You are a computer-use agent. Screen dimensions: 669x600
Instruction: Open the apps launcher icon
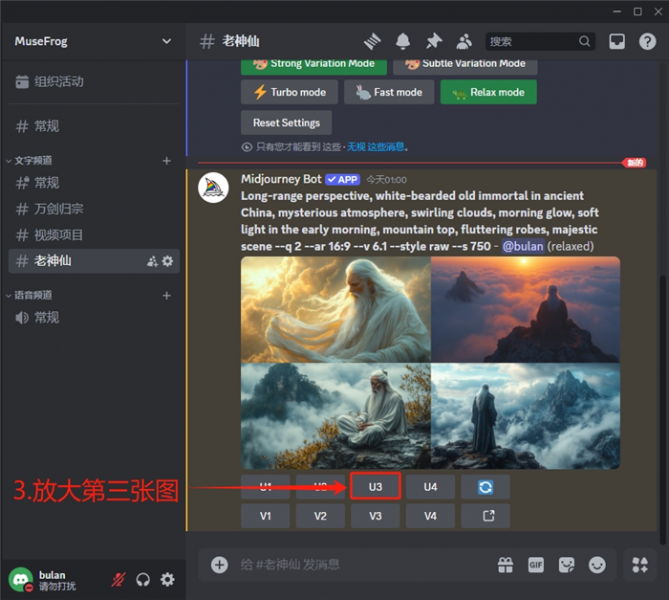[x=640, y=565]
